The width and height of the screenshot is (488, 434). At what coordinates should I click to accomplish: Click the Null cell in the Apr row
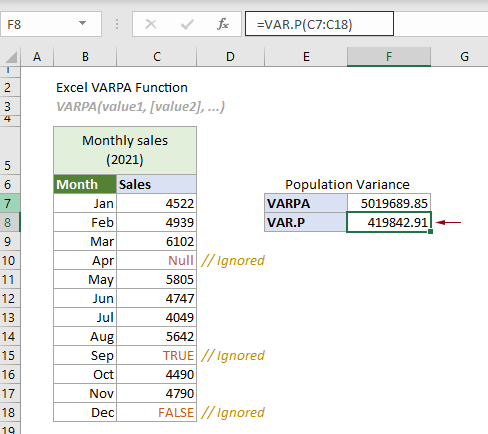coord(157,260)
